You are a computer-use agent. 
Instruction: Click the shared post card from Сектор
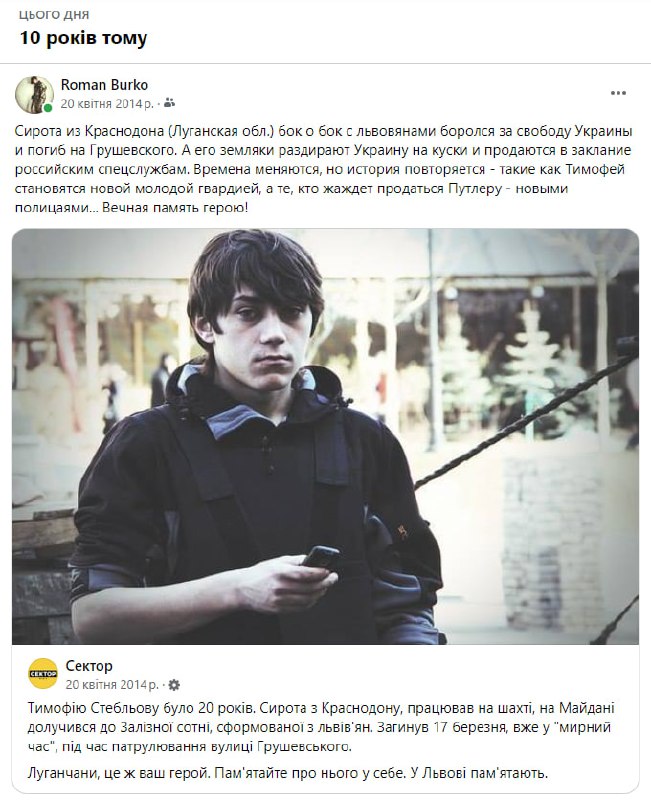[x=326, y=511]
